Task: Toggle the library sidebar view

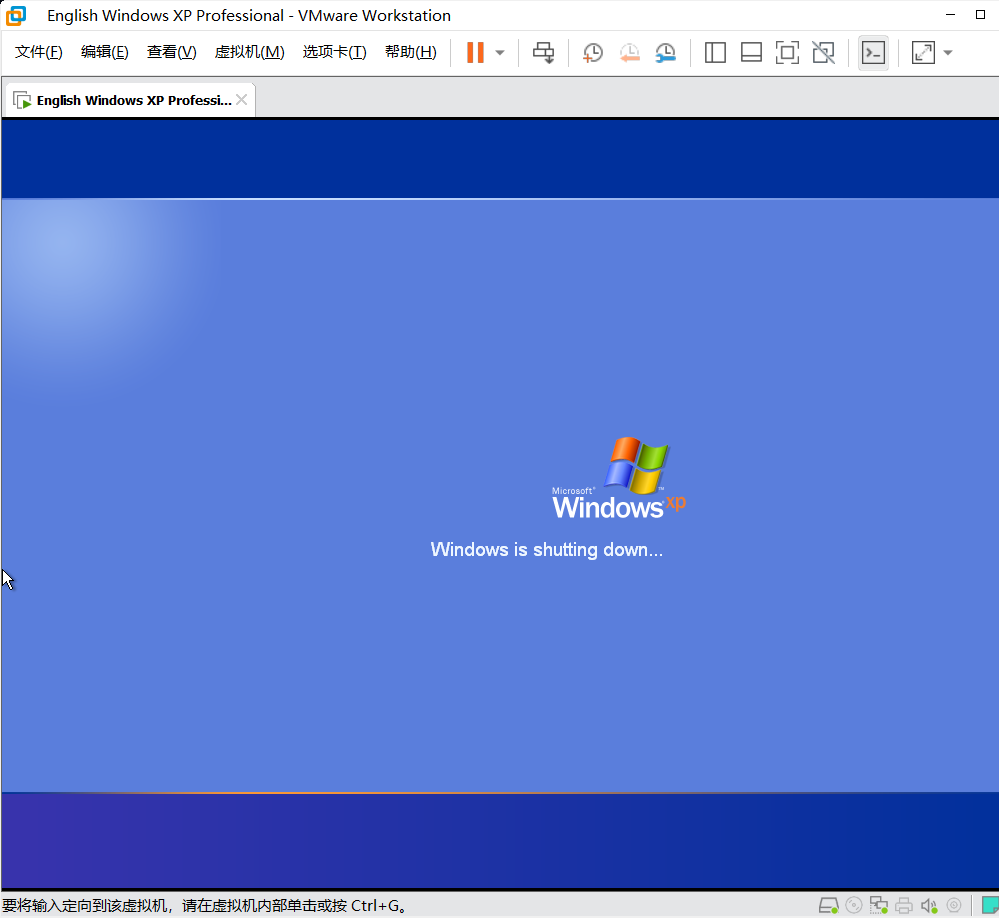Action: click(715, 52)
